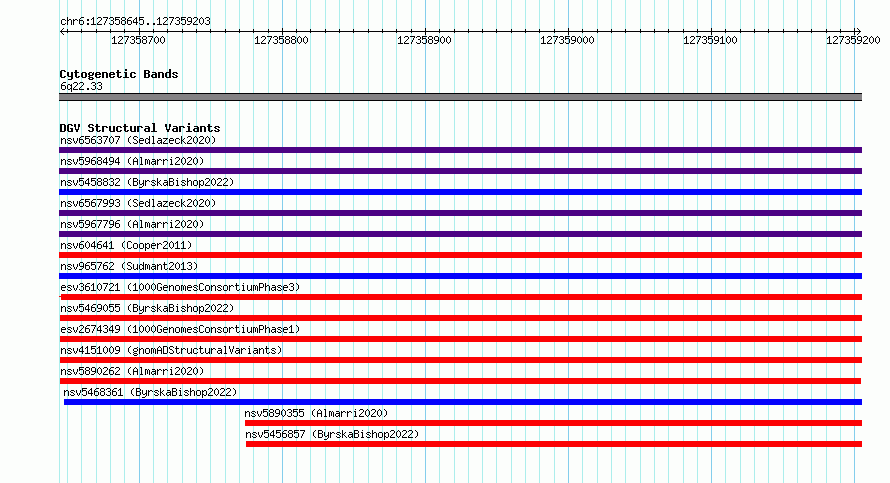Select the nsv5458832 blue variant bar

460,192
